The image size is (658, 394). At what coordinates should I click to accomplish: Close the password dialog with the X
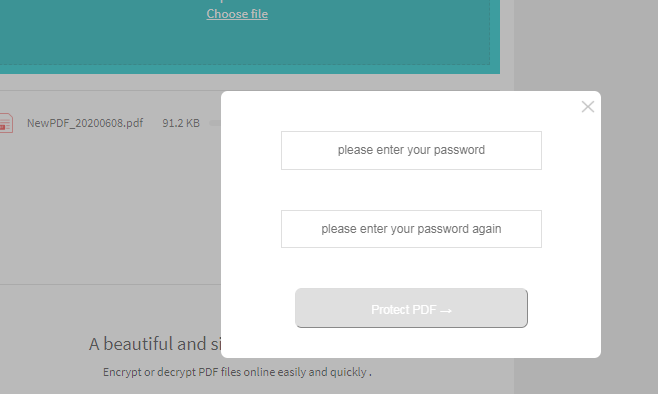pos(588,107)
